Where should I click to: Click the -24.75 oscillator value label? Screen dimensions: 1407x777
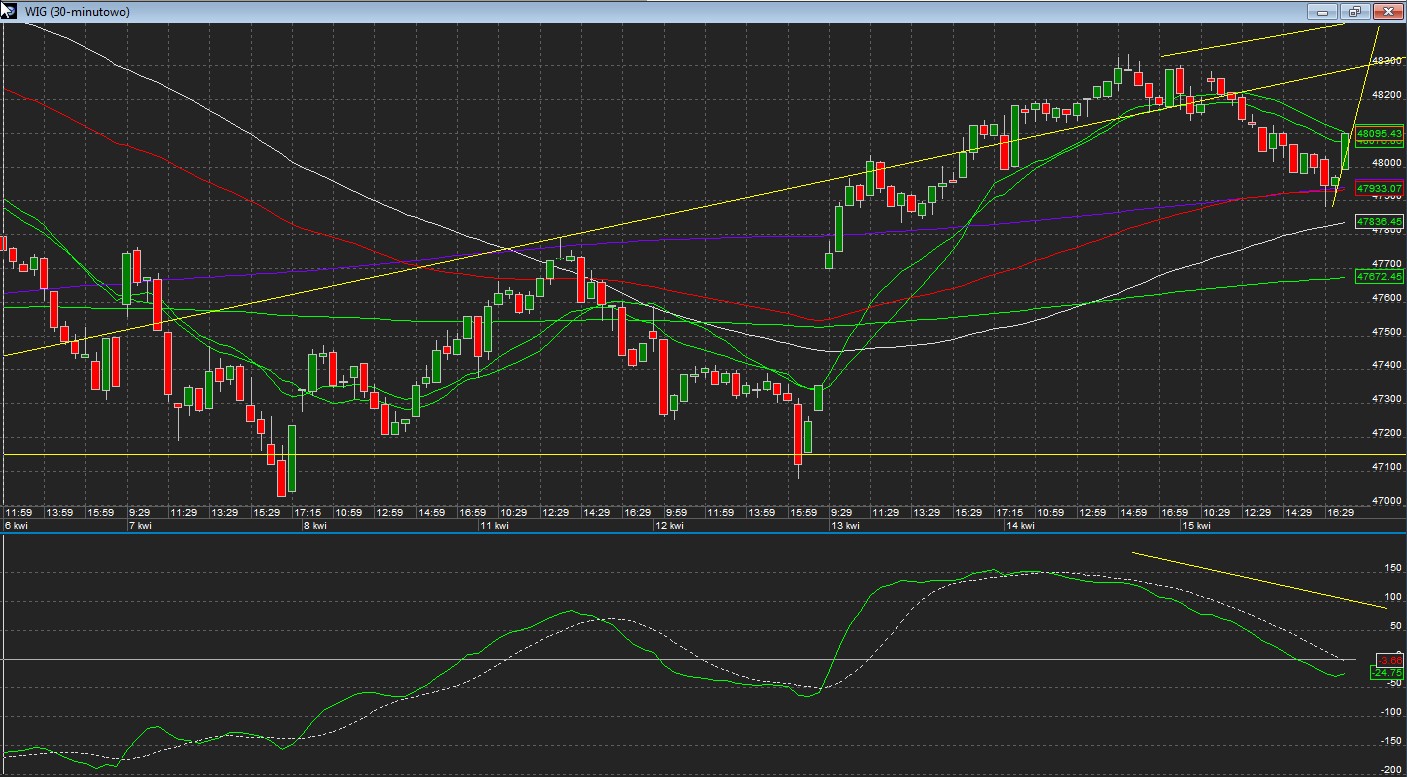[x=1387, y=673]
